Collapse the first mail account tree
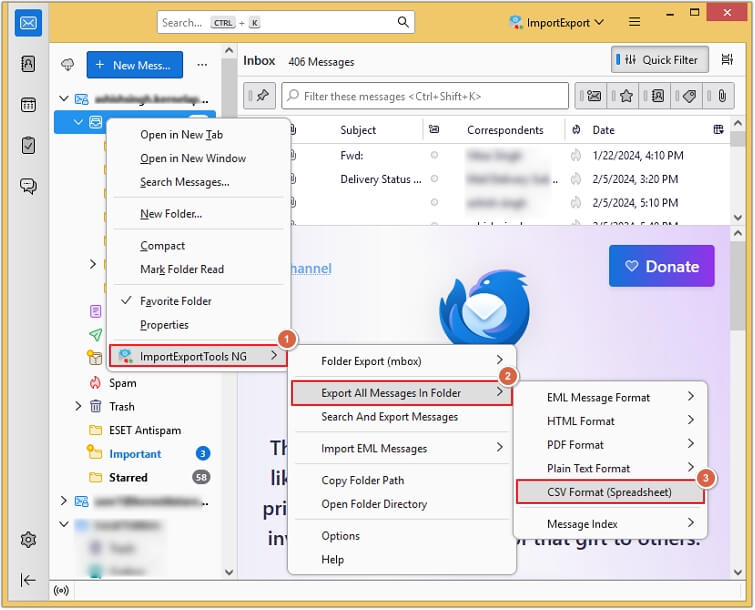 pos(64,99)
